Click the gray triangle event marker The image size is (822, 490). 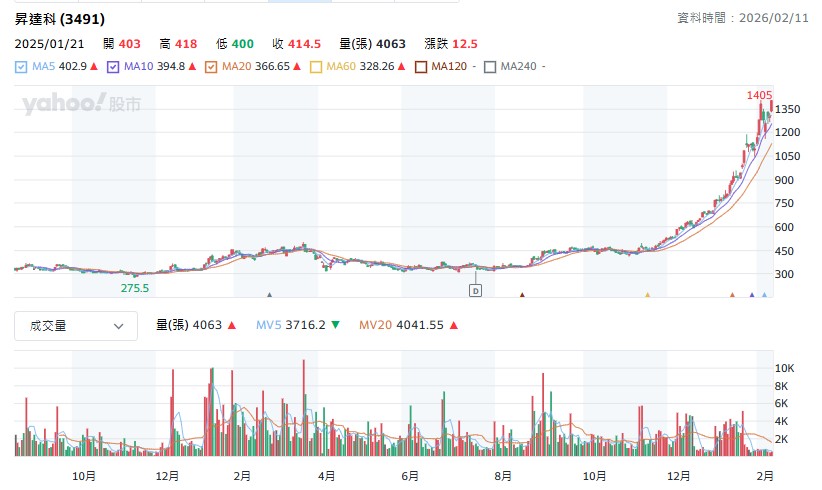click(x=270, y=295)
